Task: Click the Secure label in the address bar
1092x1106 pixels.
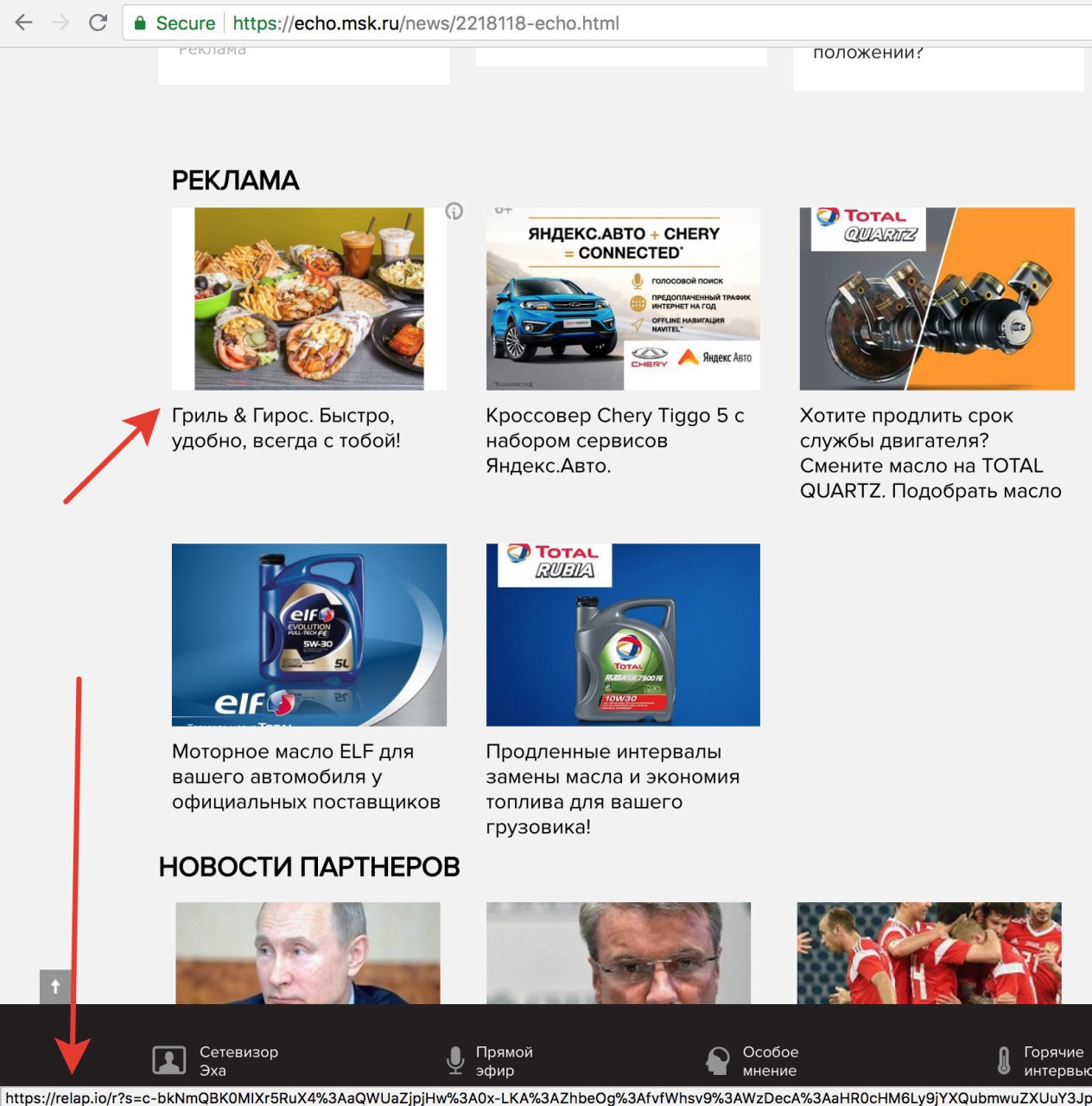Action: [x=185, y=23]
